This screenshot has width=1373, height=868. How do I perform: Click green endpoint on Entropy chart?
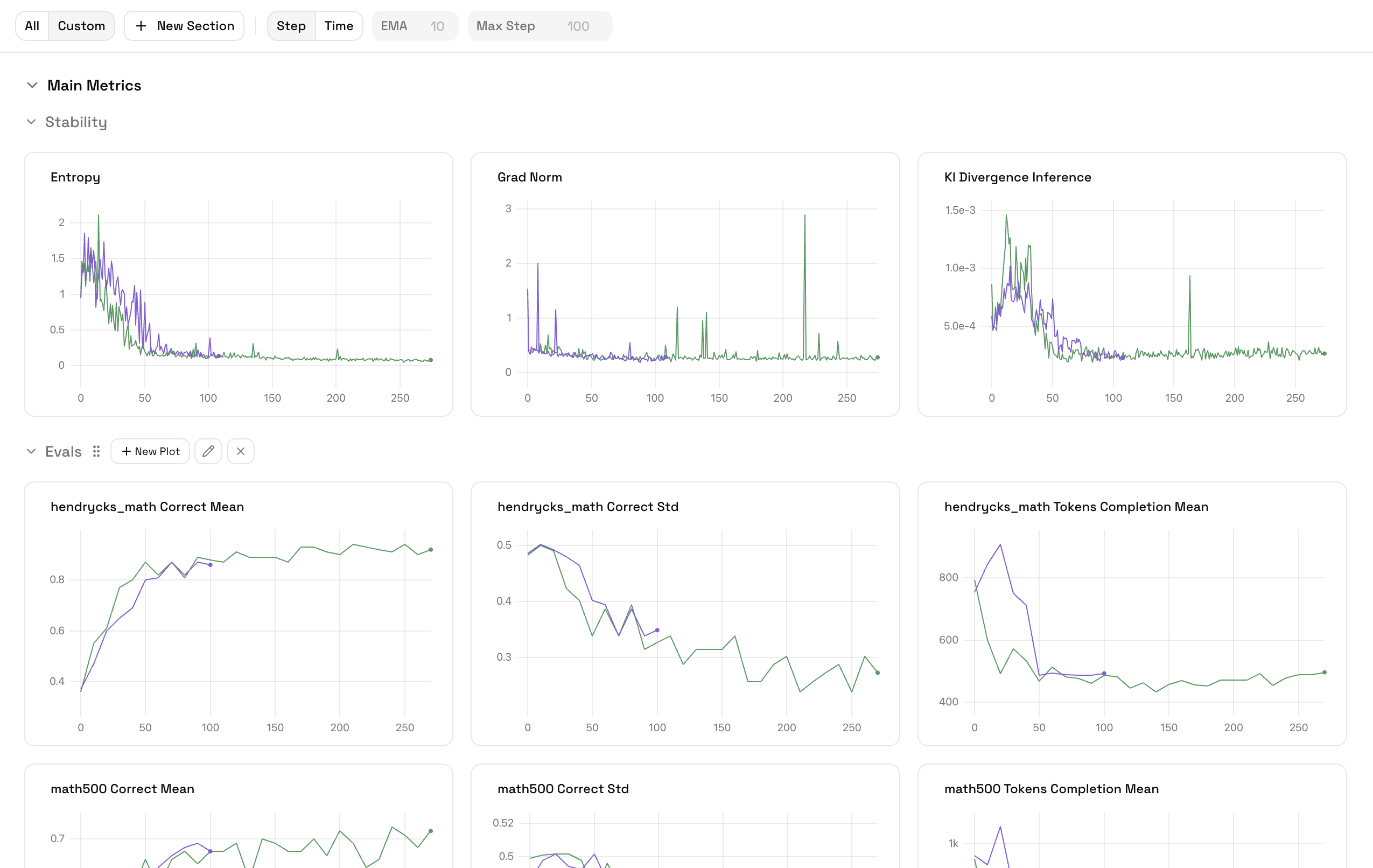click(x=431, y=360)
